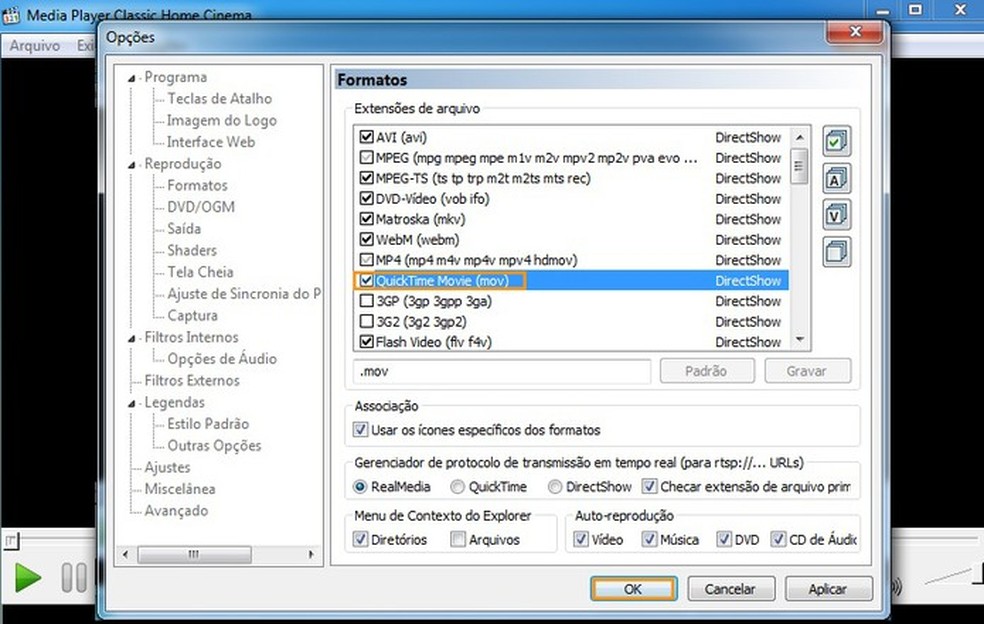Click the Padrão button
Viewport: 984px width, 624px height.
pyautogui.click(x=707, y=371)
